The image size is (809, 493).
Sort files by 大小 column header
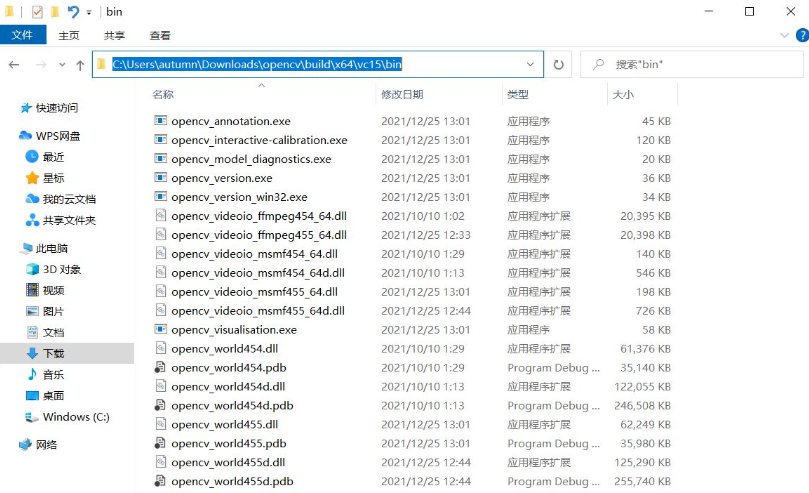(x=622, y=94)
